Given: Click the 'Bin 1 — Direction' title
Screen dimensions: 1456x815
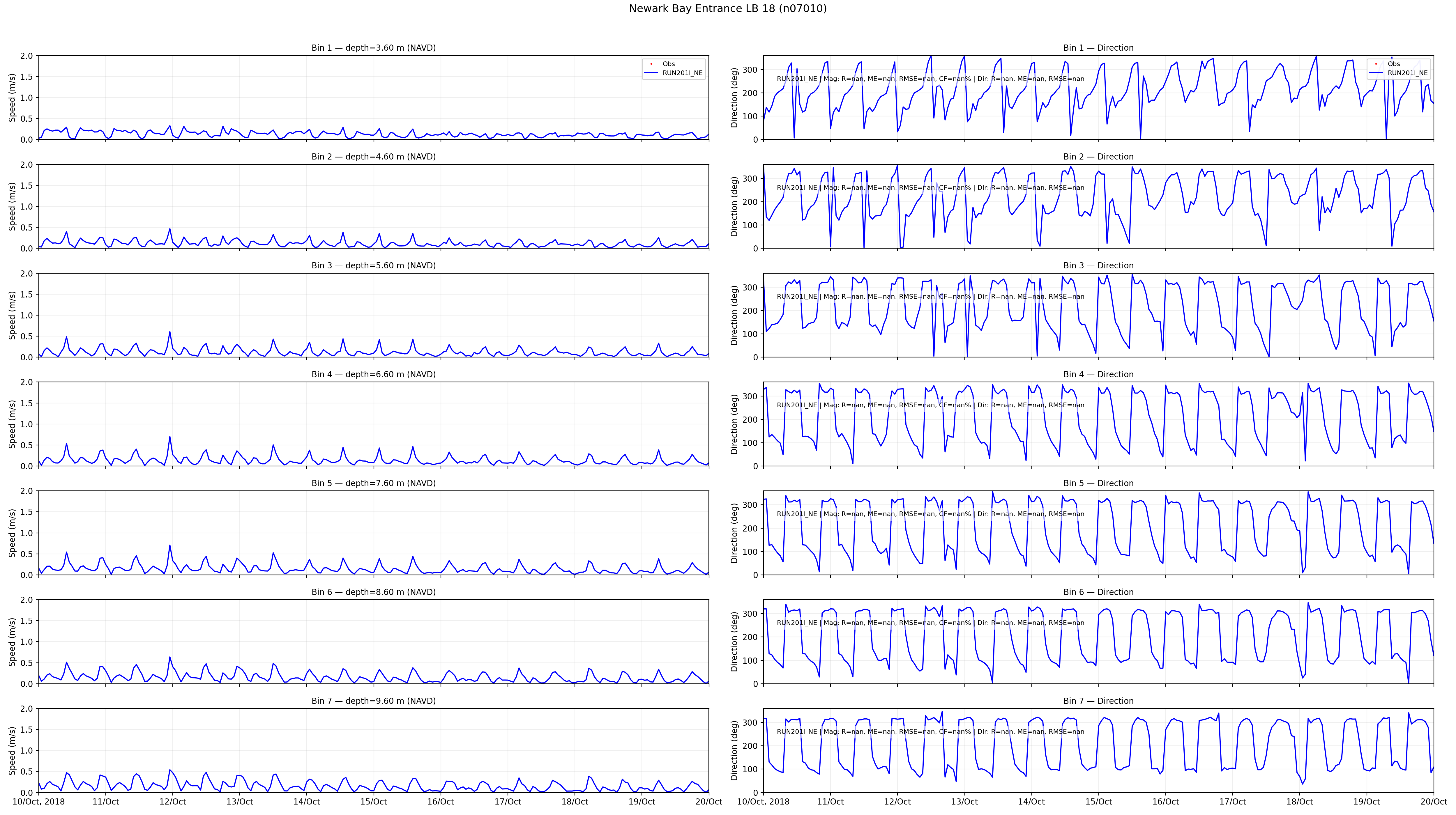Looking at the screenshot, I should pos(1098,48).
